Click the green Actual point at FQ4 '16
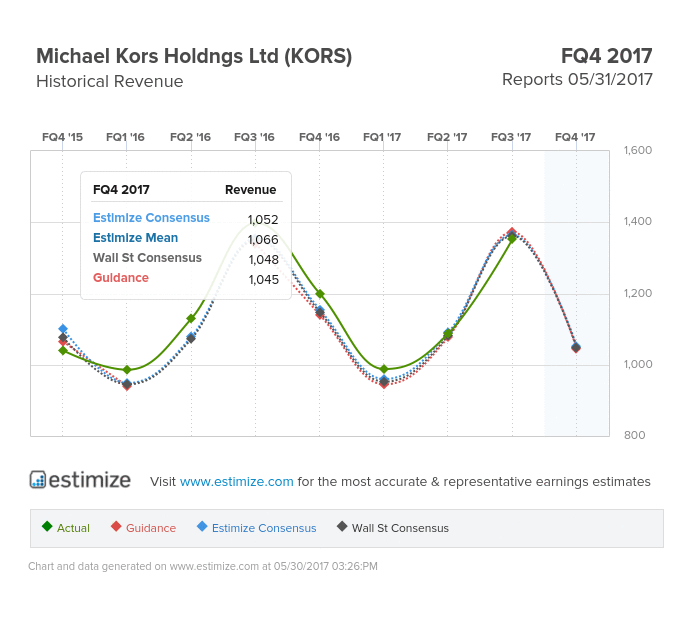685x620 pixels. (320, 294)
